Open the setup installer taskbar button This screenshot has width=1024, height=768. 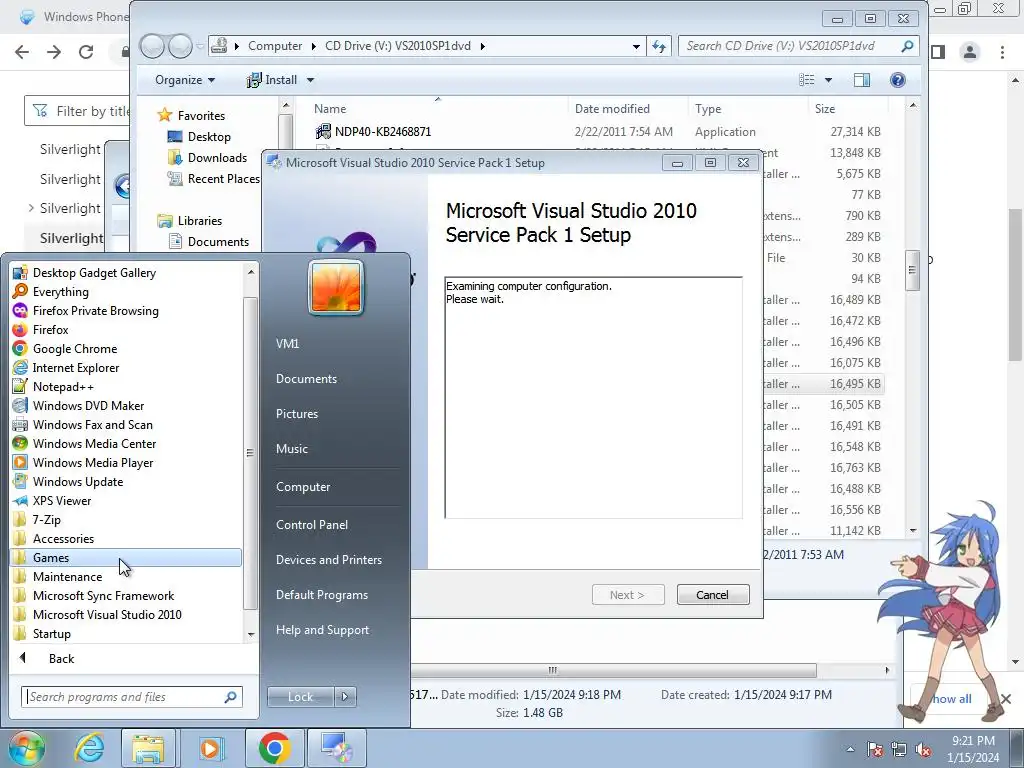pyautogui.click(x=336, y=748)
